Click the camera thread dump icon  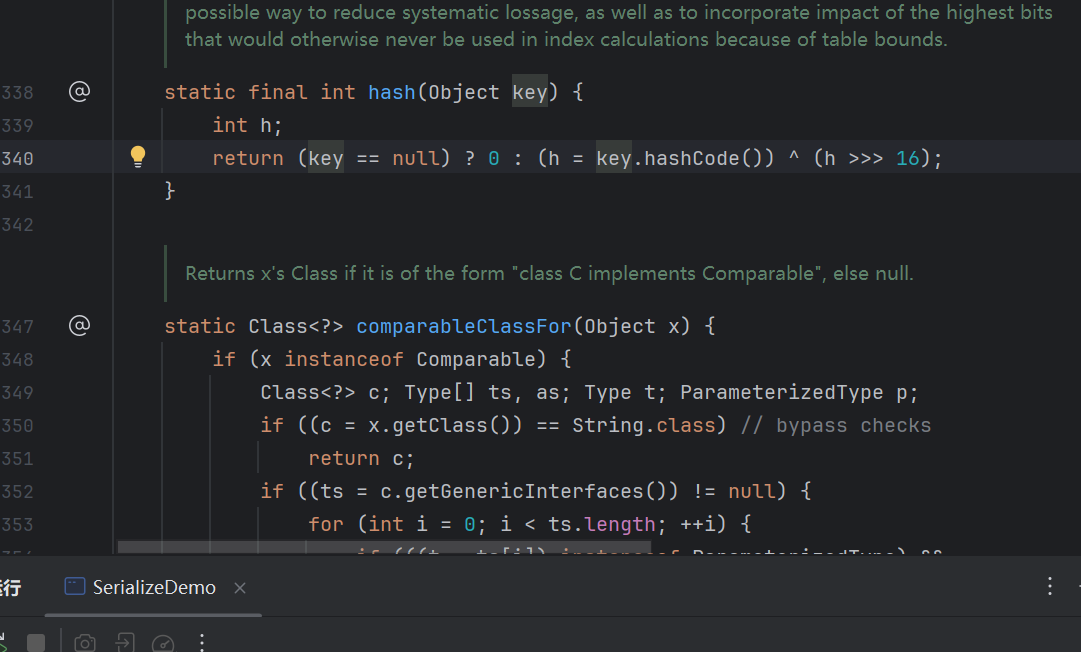click(x=85, y=643)
